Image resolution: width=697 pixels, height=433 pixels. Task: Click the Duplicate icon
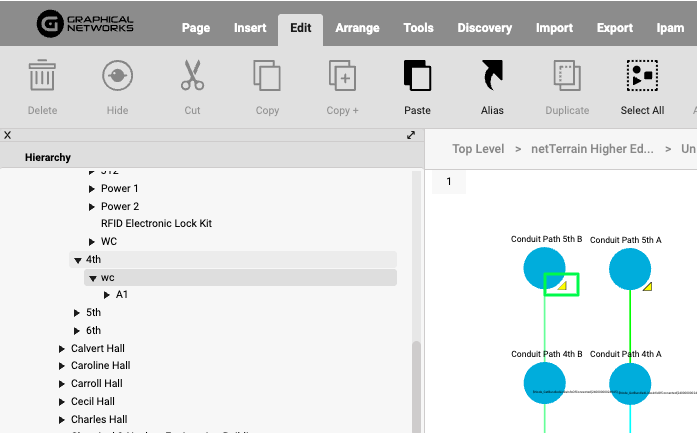(x=567, y=77)
